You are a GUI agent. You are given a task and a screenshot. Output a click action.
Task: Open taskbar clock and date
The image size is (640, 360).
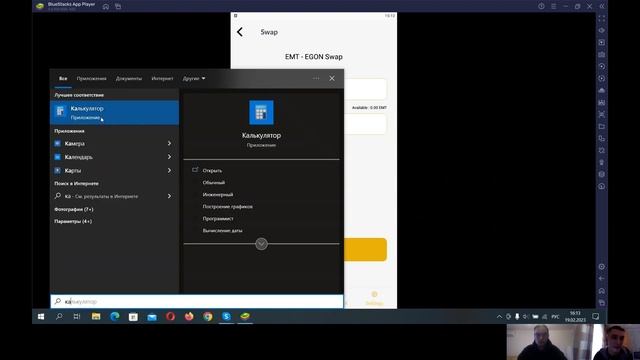tap(575, 316)
